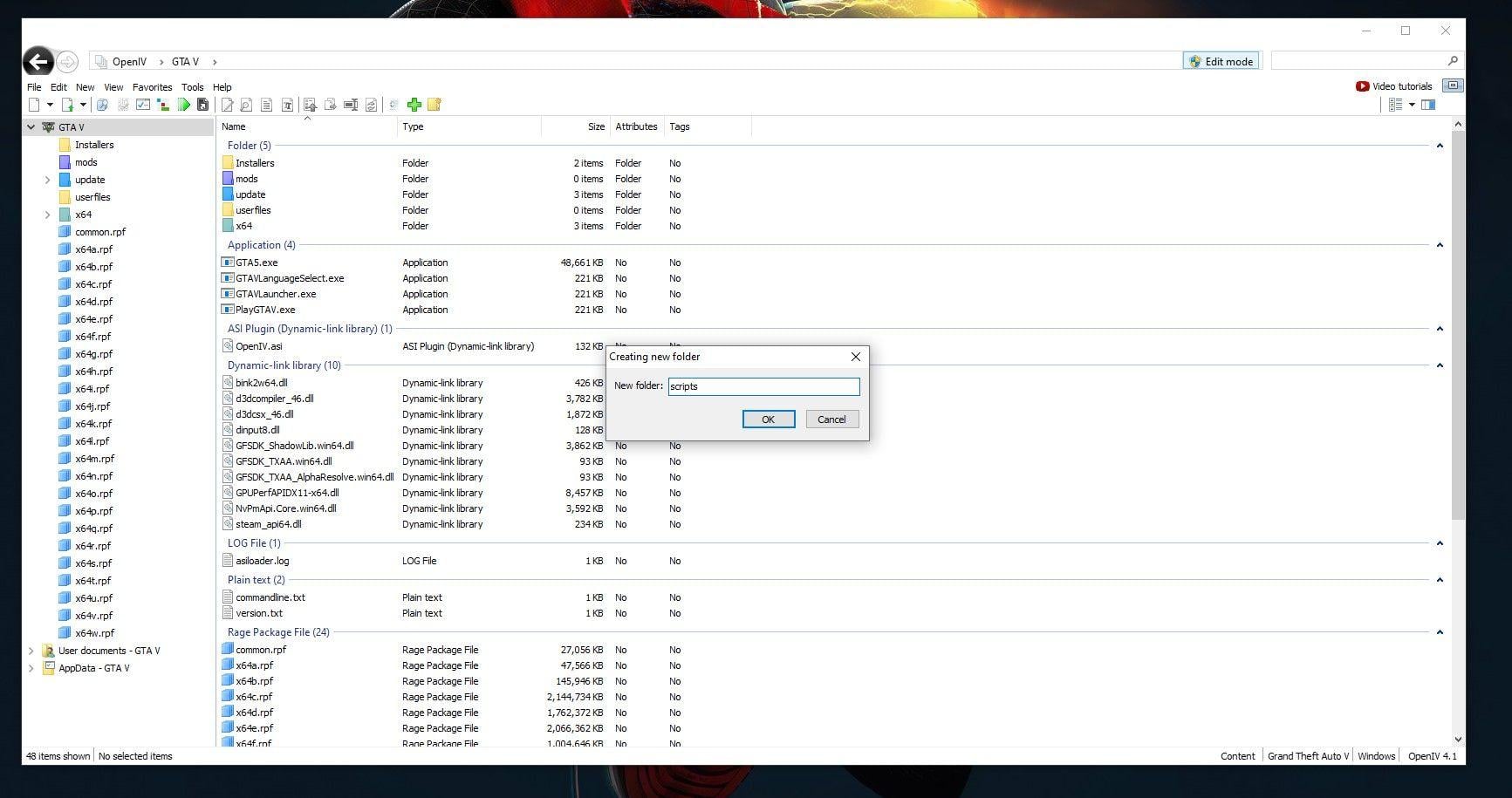Click the back navigation arrow
This screenshot has height=798, width=1512.
tap(38, 62)
